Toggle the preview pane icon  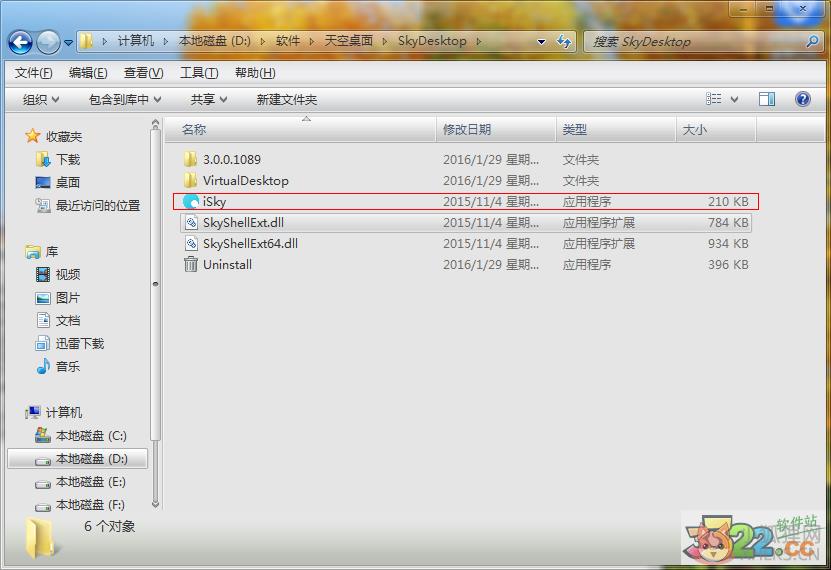(x=767, y=99)
